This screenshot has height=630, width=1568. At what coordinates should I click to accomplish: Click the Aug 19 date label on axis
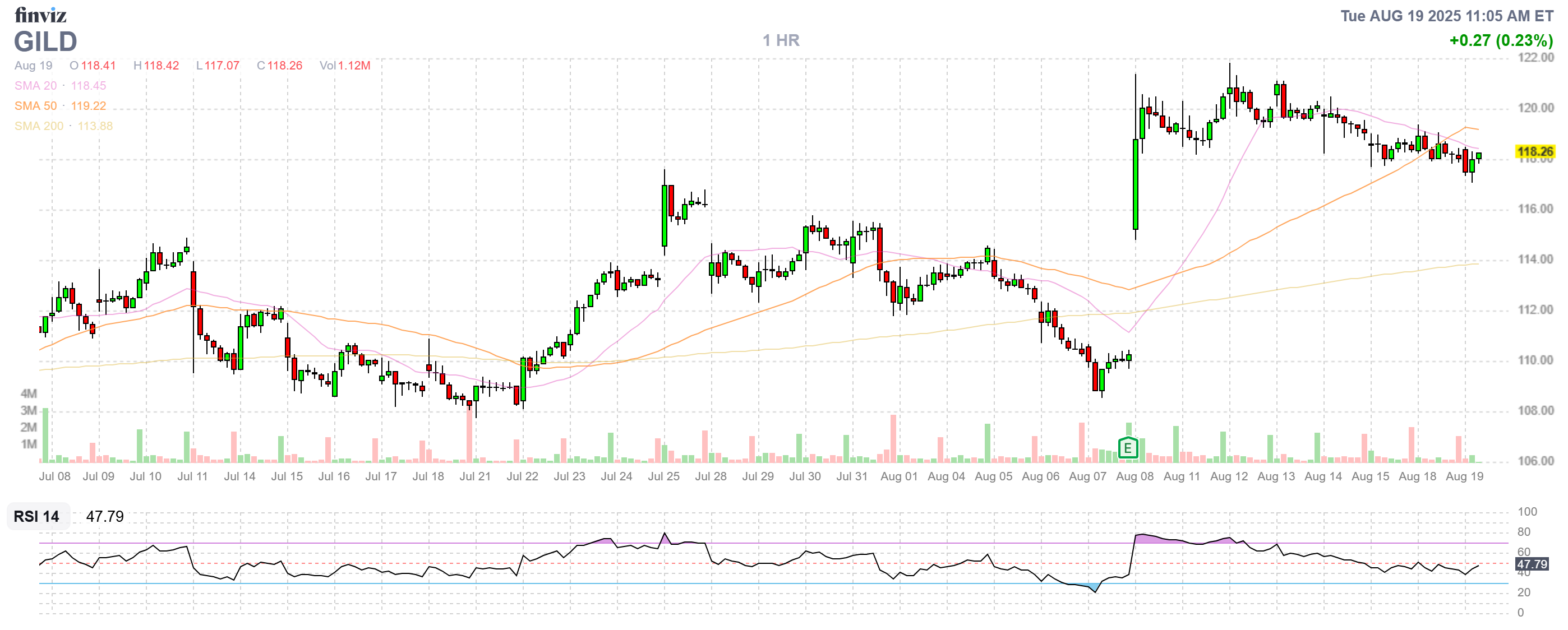(1464, 476)
